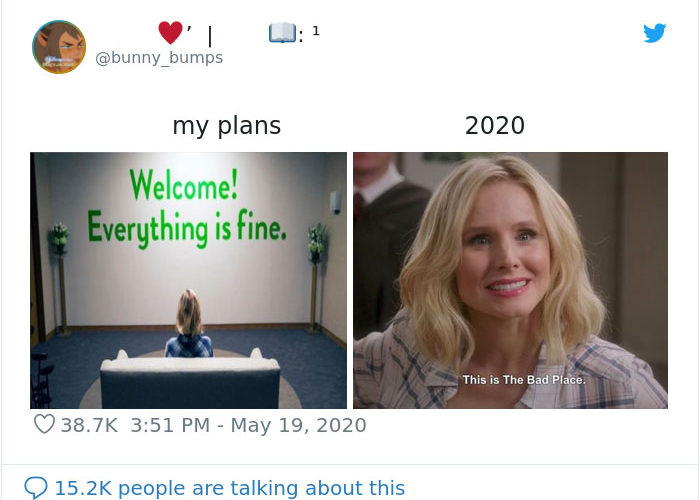Image resolution: width=700 pixels, height=500 pixels.
Task: Open '15.2K people are talking about this' link
Action: click(229, 488)
